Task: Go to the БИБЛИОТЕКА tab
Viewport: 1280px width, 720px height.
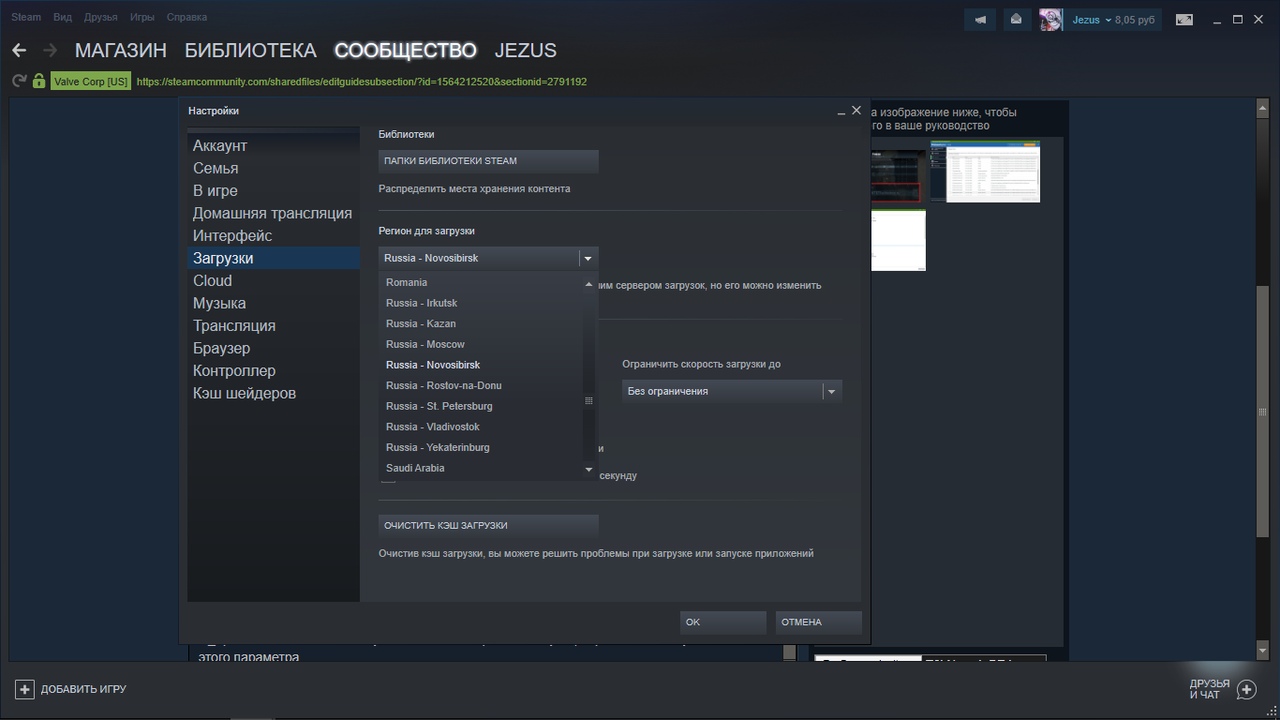Action: pyautogui.click(x=251, y=50)
